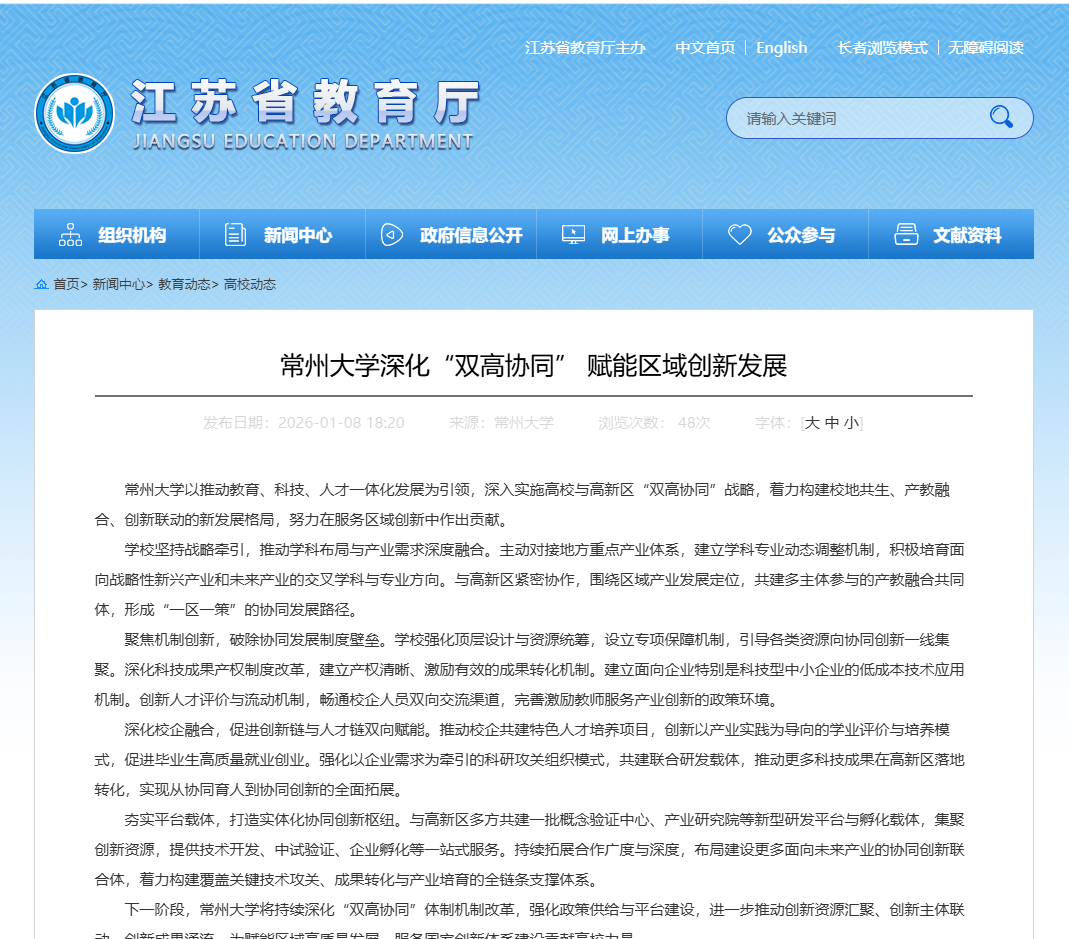Click the Jiangsu Education Department logo emblem
1069x939 pixels.
click(74, 114)
